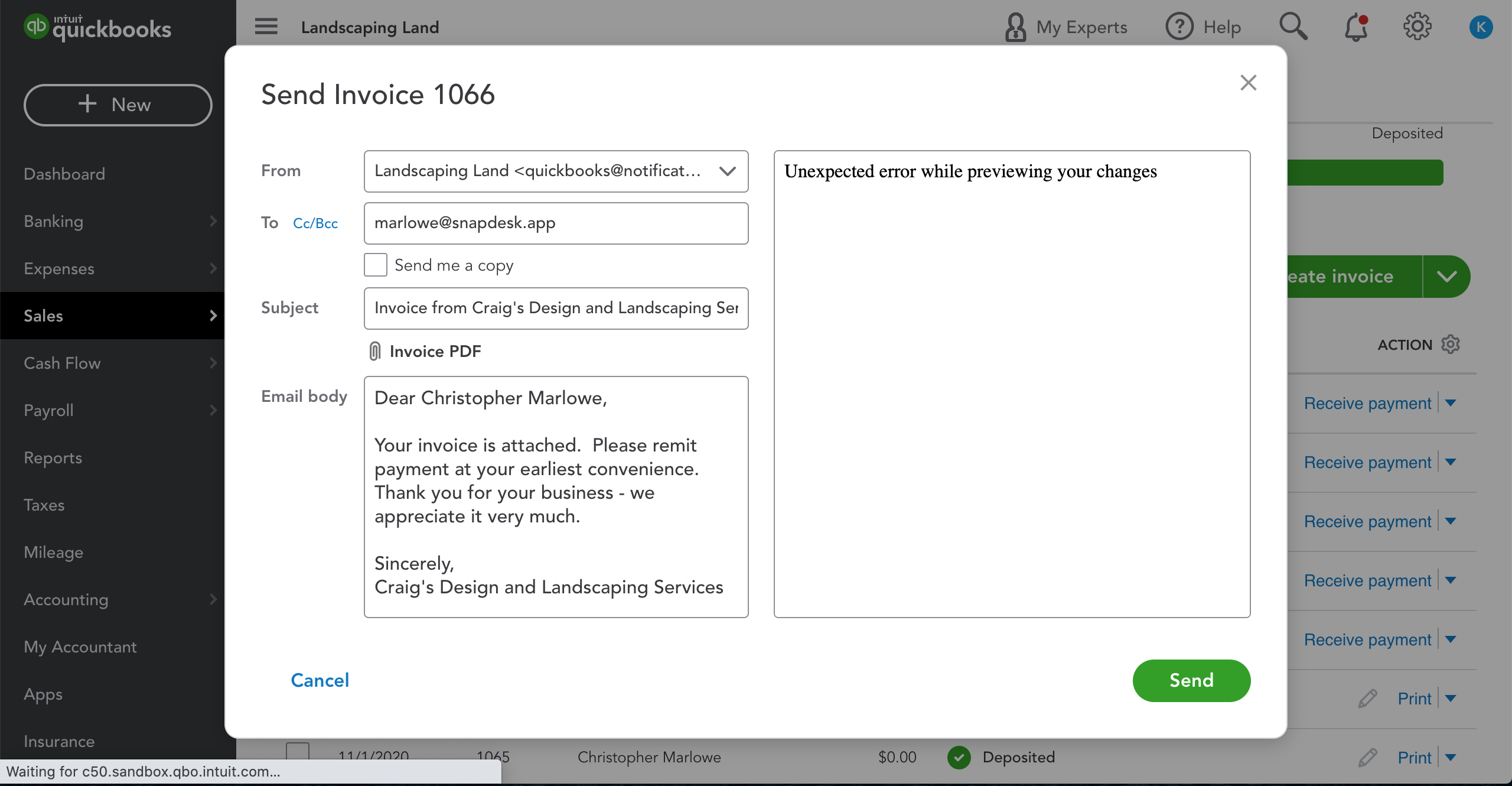This screenshot has width=1512, height=786.
Task: Click third Receive payment link
Action: 1367,521
